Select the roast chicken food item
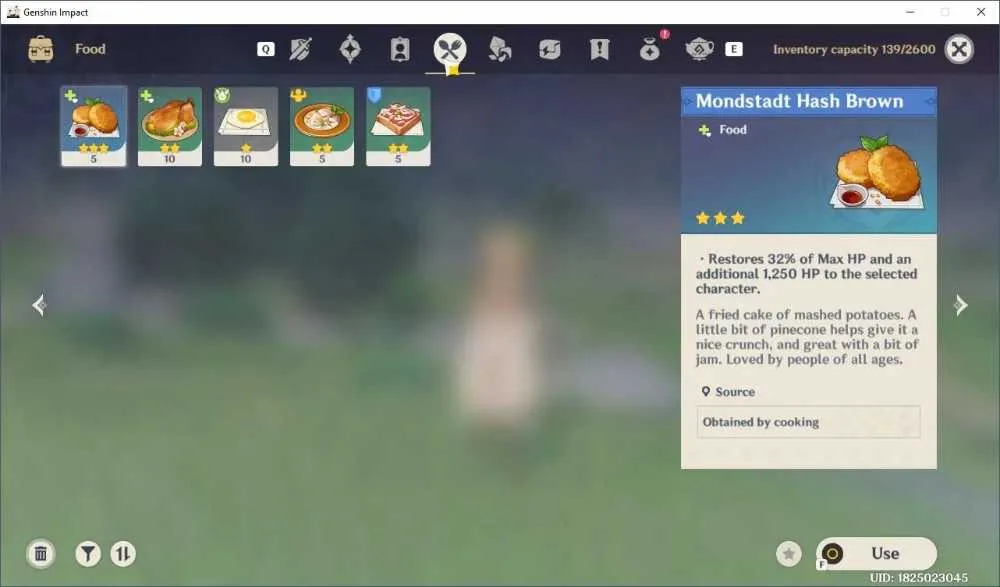Viewport: 1000px width, 587px height. coord(170,126)
